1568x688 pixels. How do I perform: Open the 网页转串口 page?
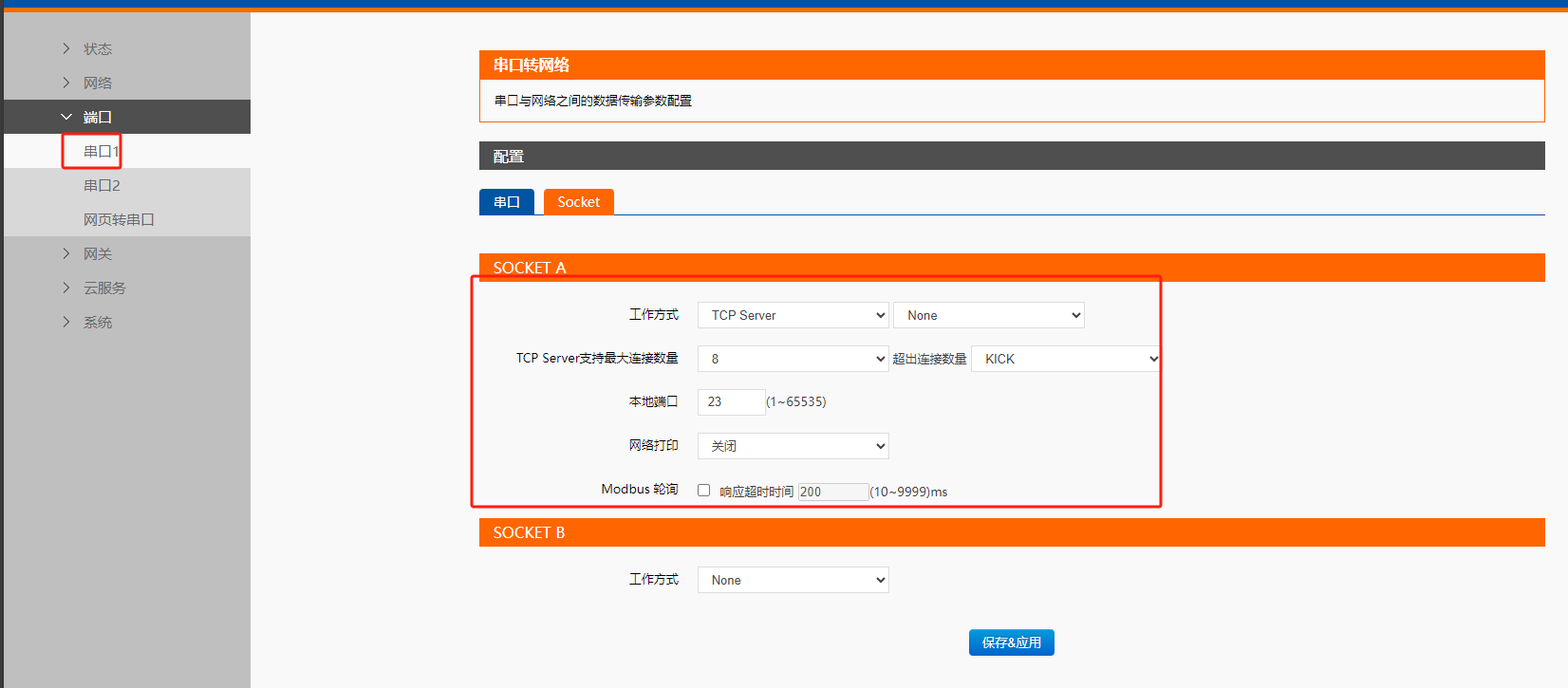119,219
